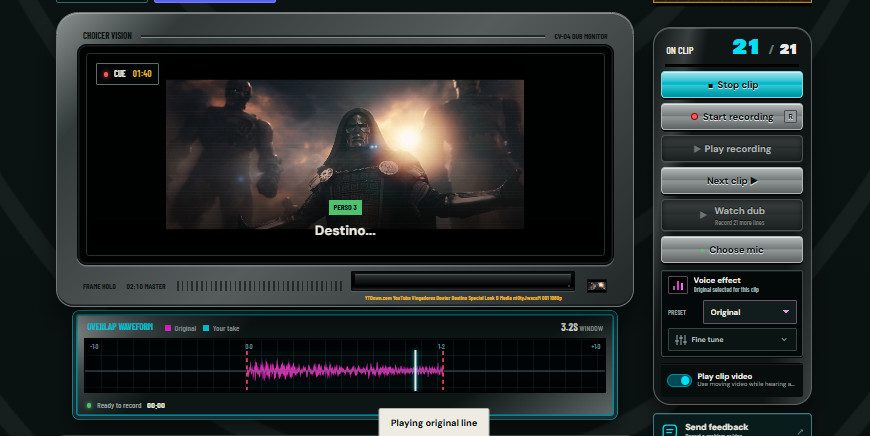
Task: Click the ON CLIP 21 counter
Action: pyautogui.click(x=745, y=47)
